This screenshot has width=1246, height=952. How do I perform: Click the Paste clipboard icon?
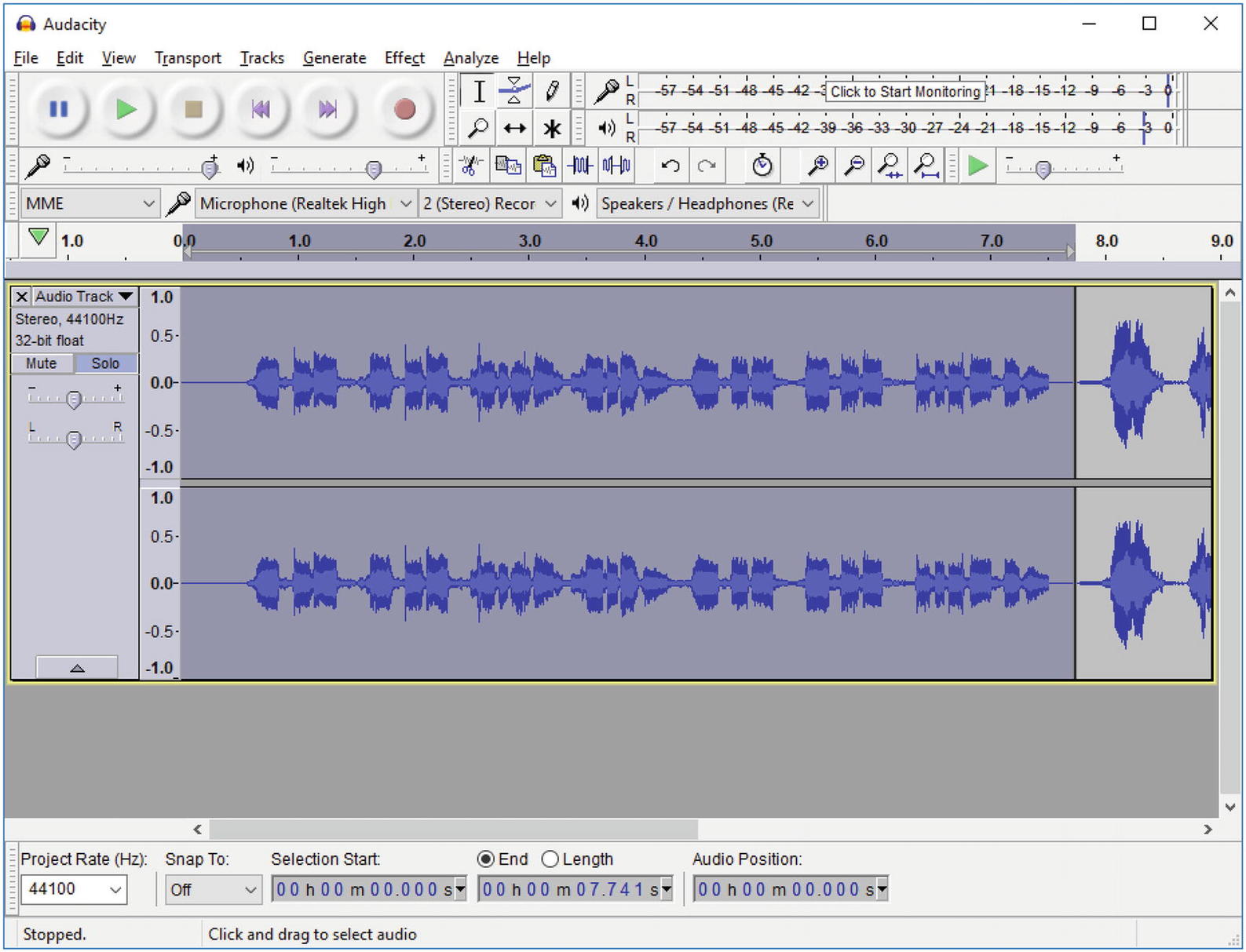click(x=544, y=166)
